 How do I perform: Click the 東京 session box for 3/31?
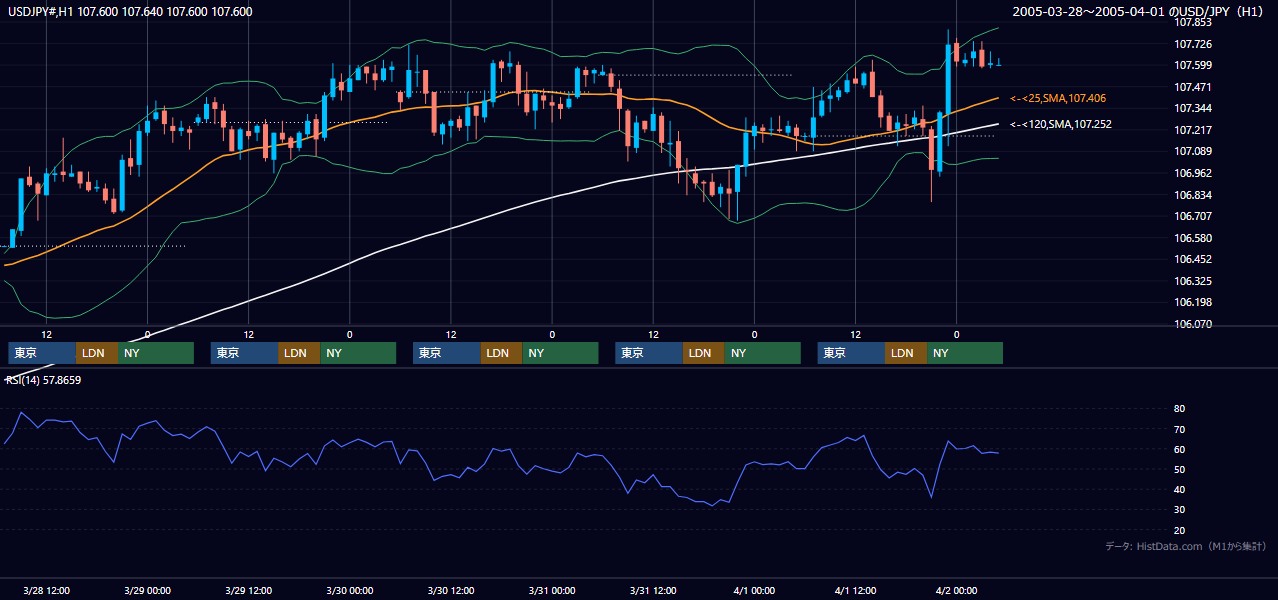pos(649,353)
